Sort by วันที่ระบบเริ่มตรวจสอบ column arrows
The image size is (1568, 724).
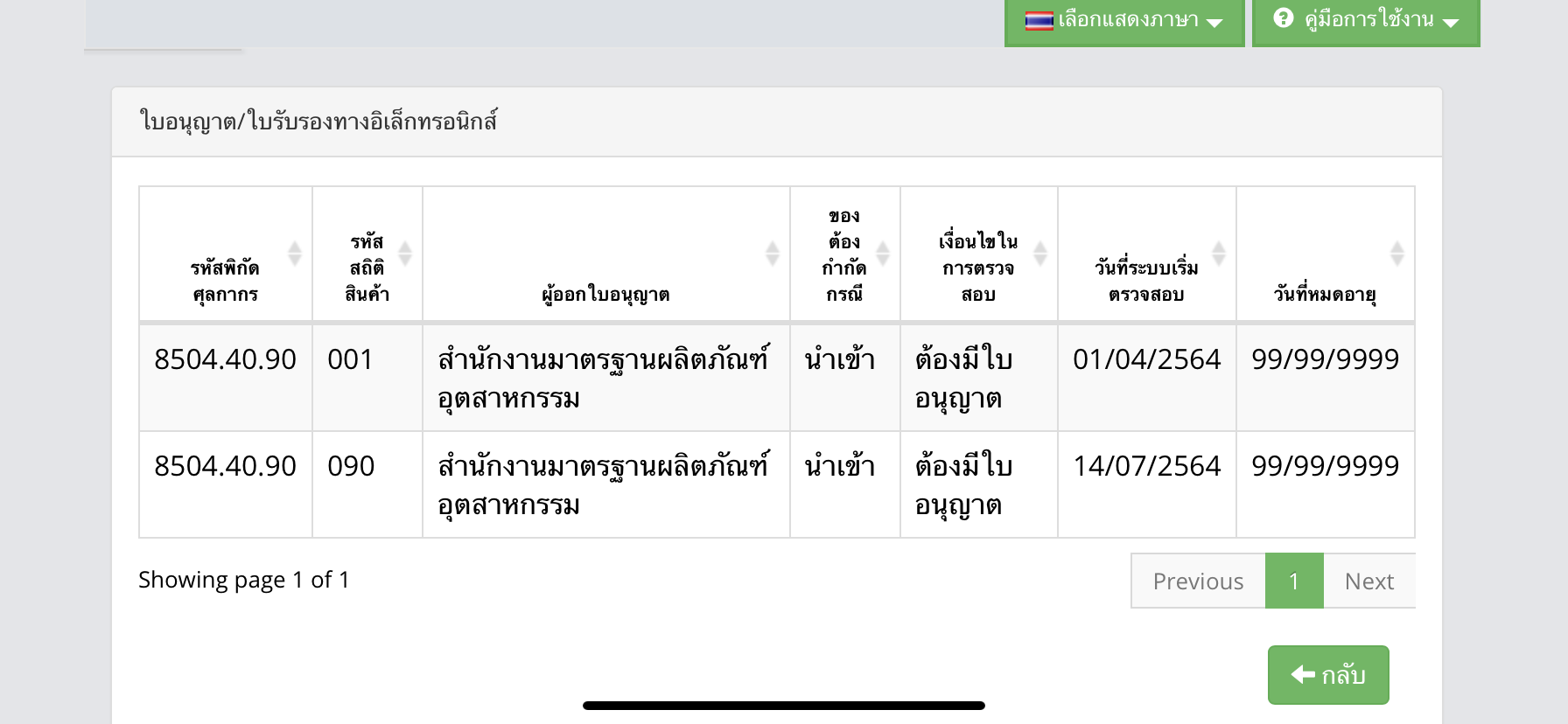pyautogui.click(x=1219, y=254)
